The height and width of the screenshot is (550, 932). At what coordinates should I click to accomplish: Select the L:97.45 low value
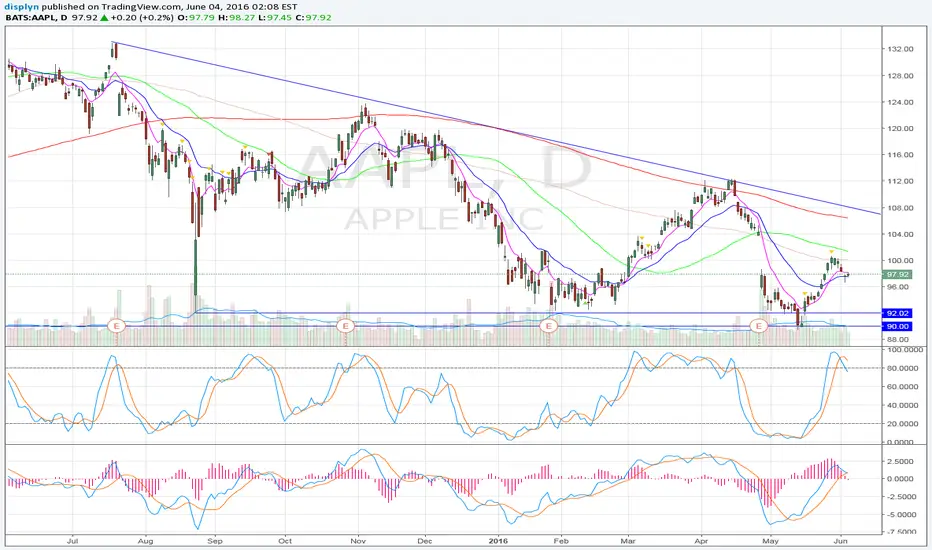(274, 18)
